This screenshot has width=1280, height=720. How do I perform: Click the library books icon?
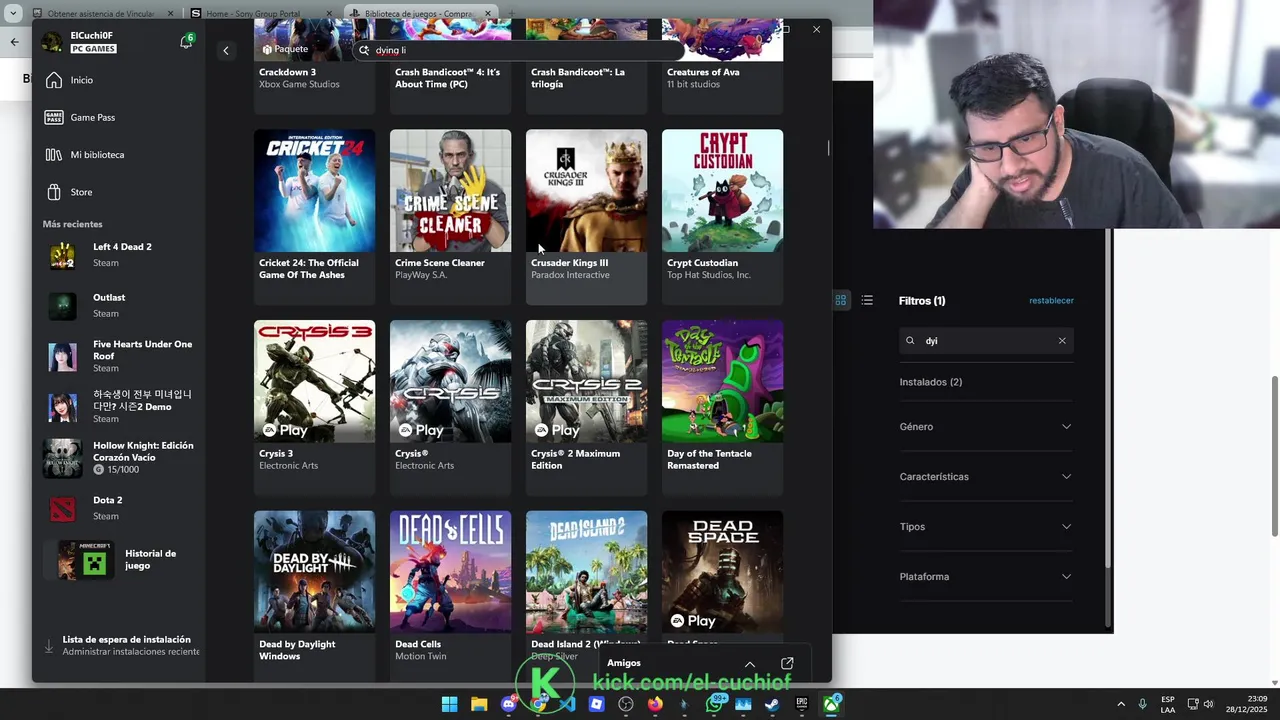tap(54, 155)
